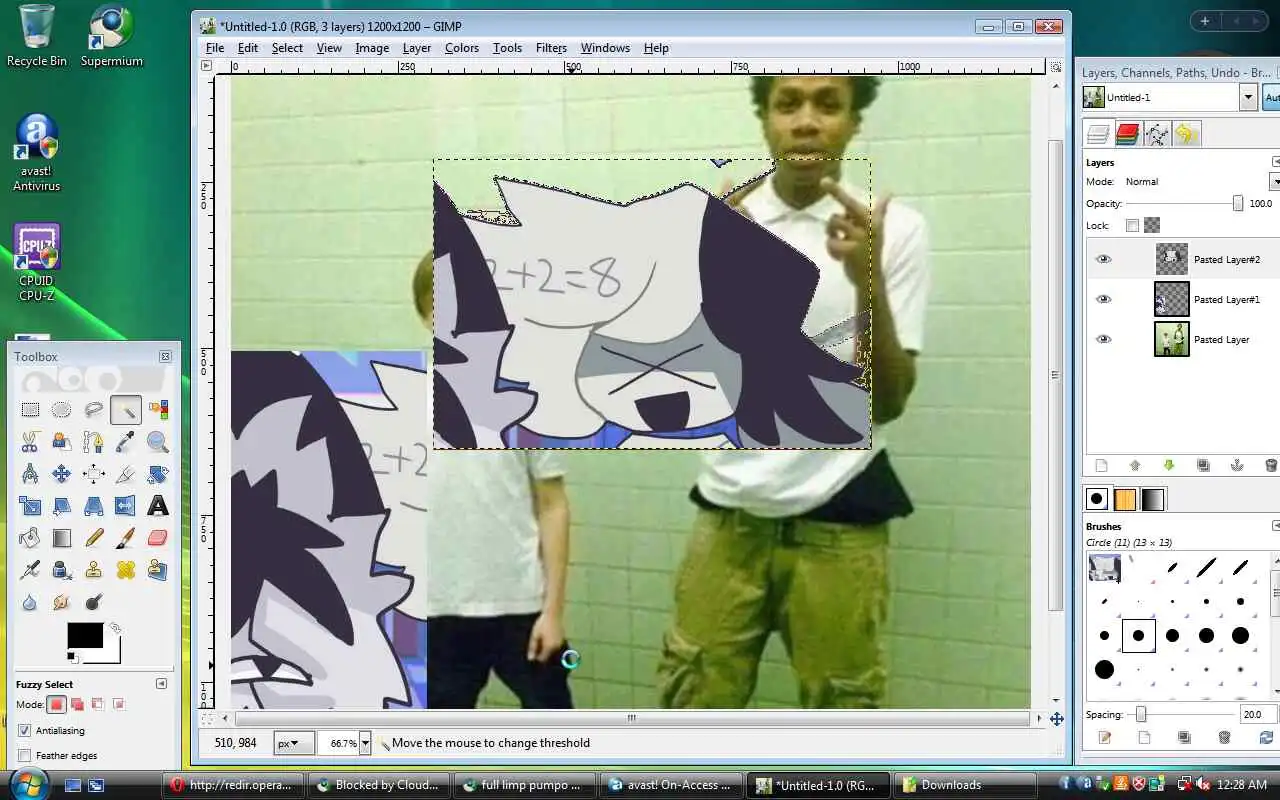Switch to the Channels tab

tap(1128, 134)
